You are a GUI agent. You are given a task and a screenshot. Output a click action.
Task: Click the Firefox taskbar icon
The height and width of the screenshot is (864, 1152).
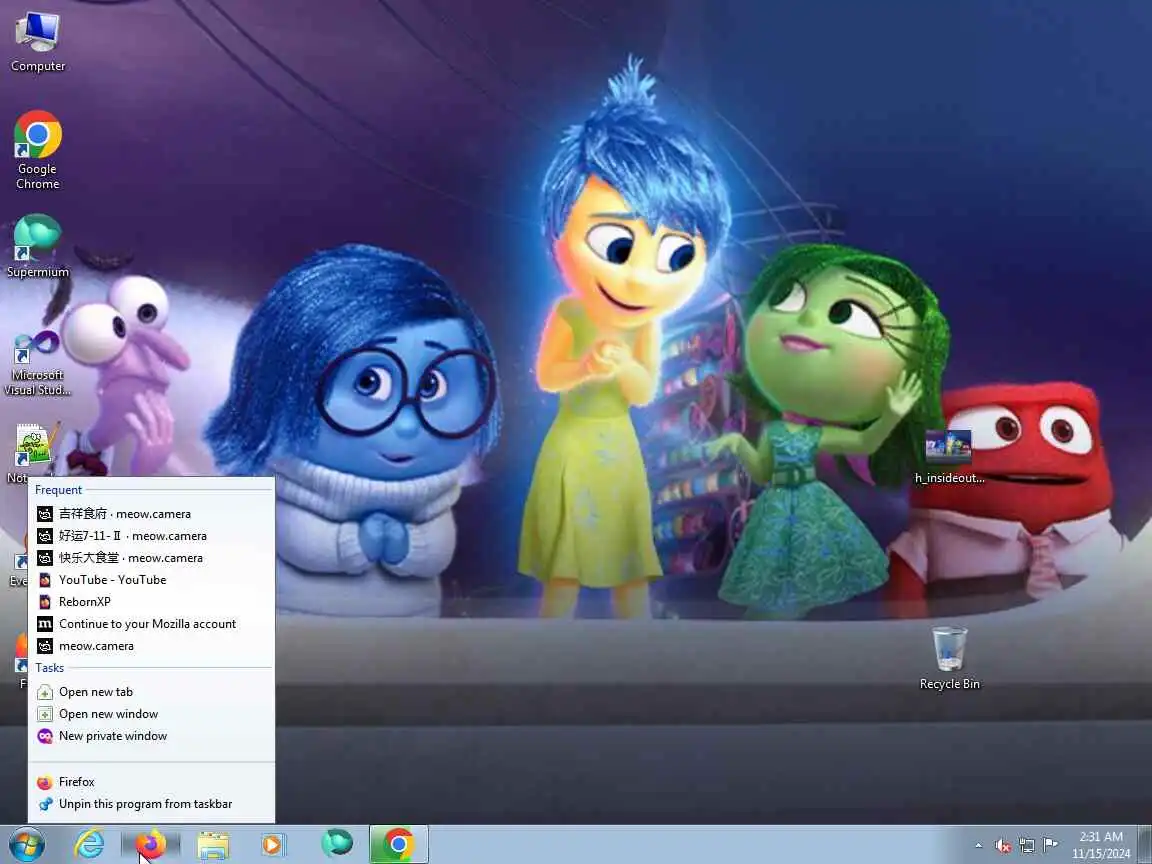point(151,845)
